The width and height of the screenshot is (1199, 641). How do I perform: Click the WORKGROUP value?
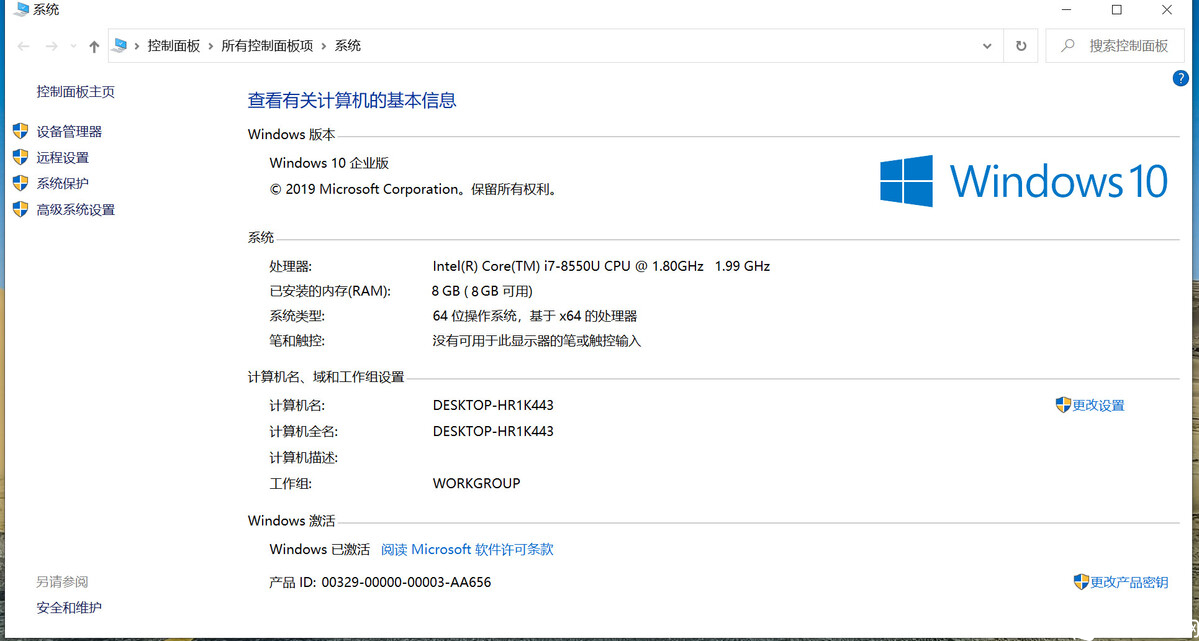pyautogui.click(x=476, y=483)
